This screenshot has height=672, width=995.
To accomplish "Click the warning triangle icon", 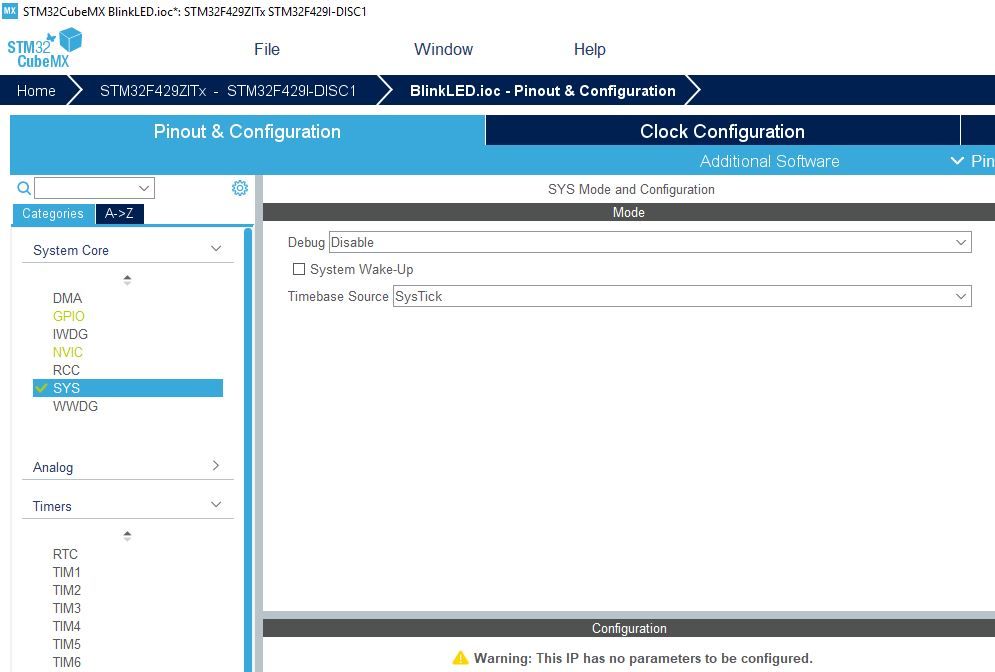I will 460,658.
